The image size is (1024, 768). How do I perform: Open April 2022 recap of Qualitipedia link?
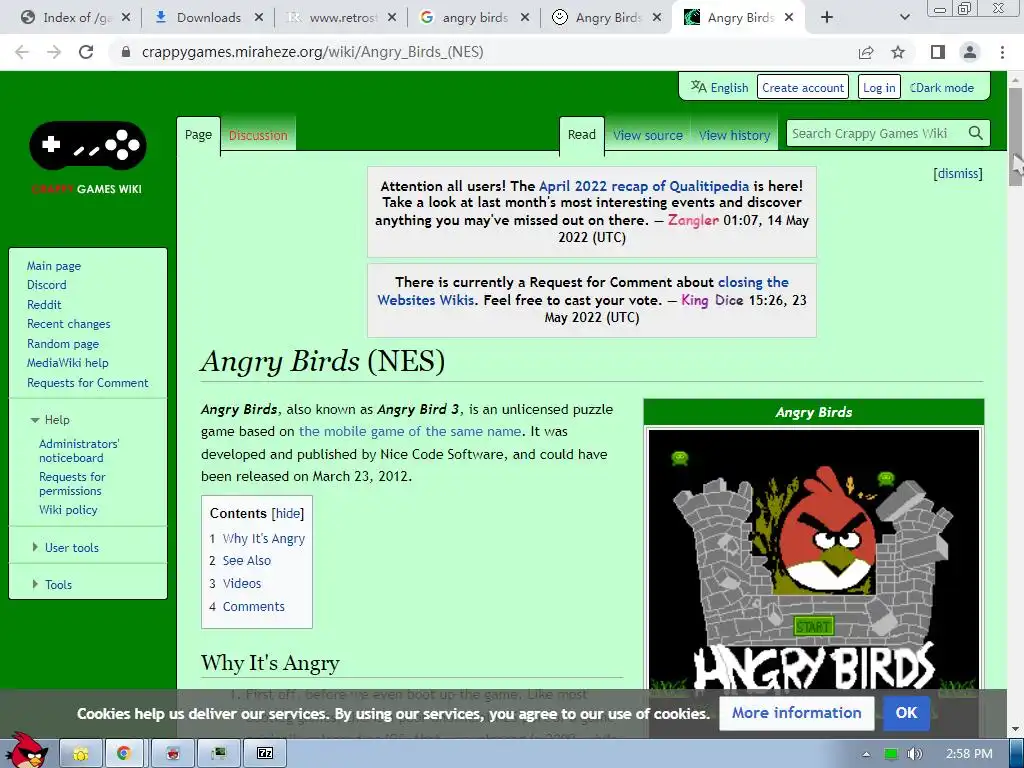(x=644, y=186)
